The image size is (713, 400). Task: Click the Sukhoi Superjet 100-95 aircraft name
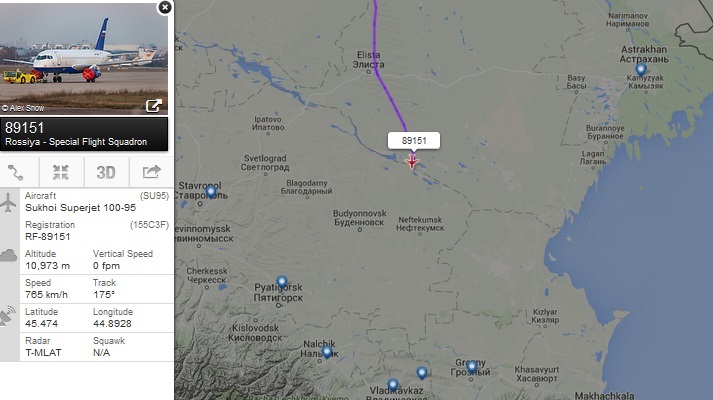click(80, 208)
